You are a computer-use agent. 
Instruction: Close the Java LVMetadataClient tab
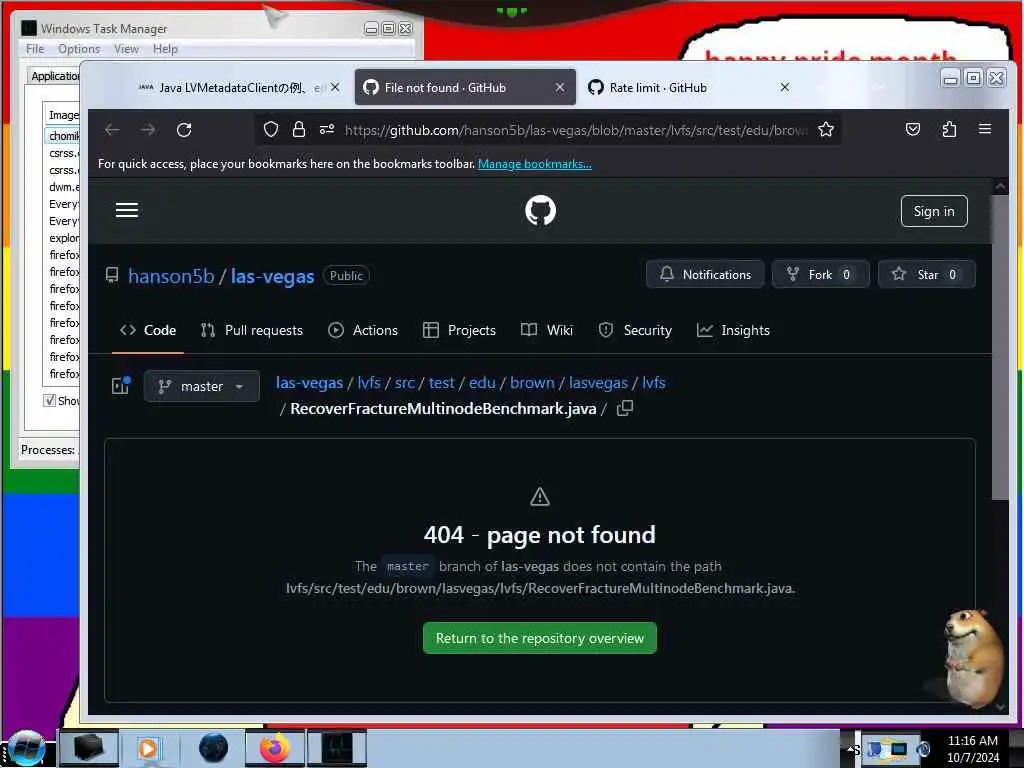335,88
